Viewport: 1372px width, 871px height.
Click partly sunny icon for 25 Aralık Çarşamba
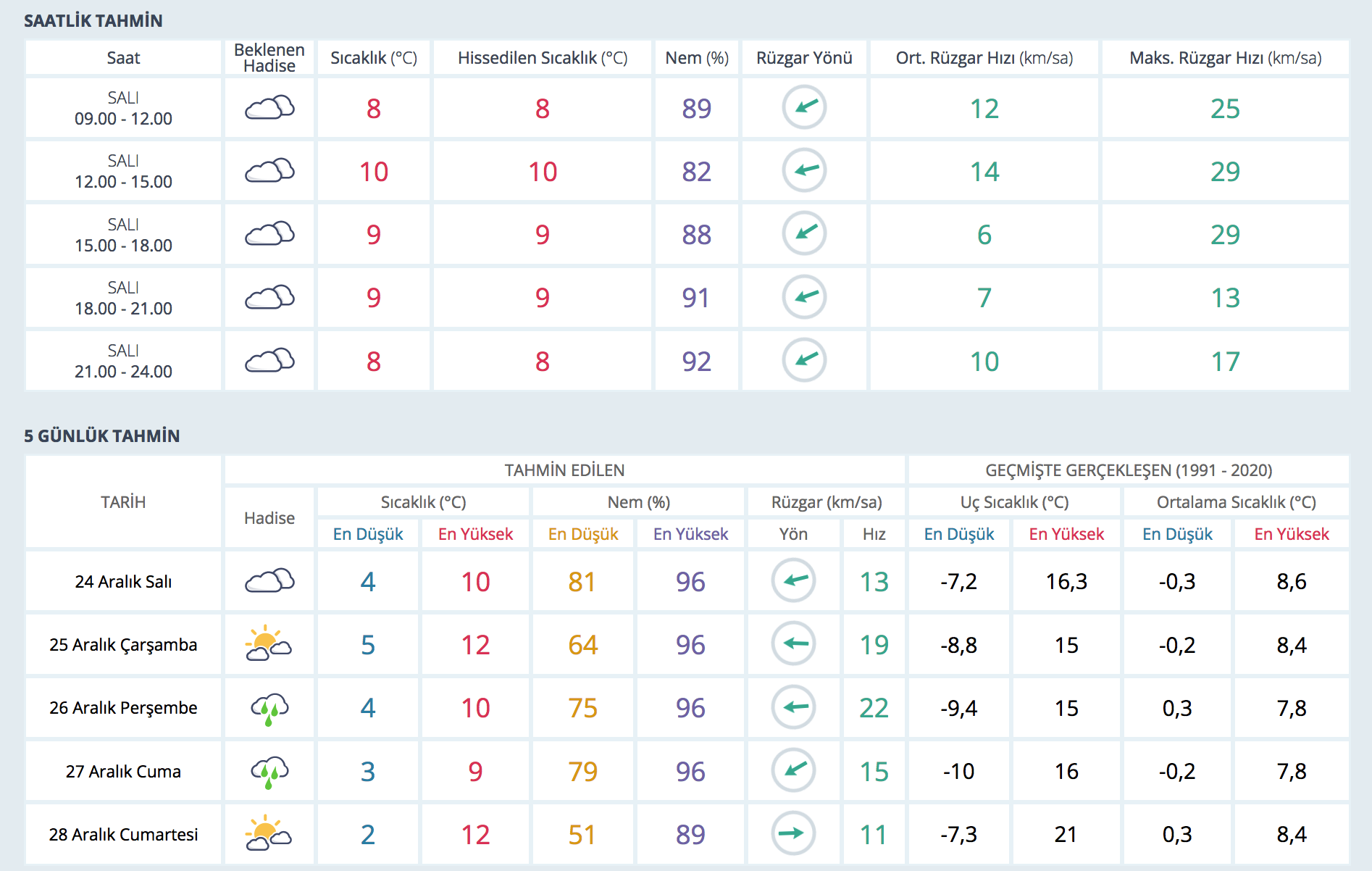click(269, 644)
